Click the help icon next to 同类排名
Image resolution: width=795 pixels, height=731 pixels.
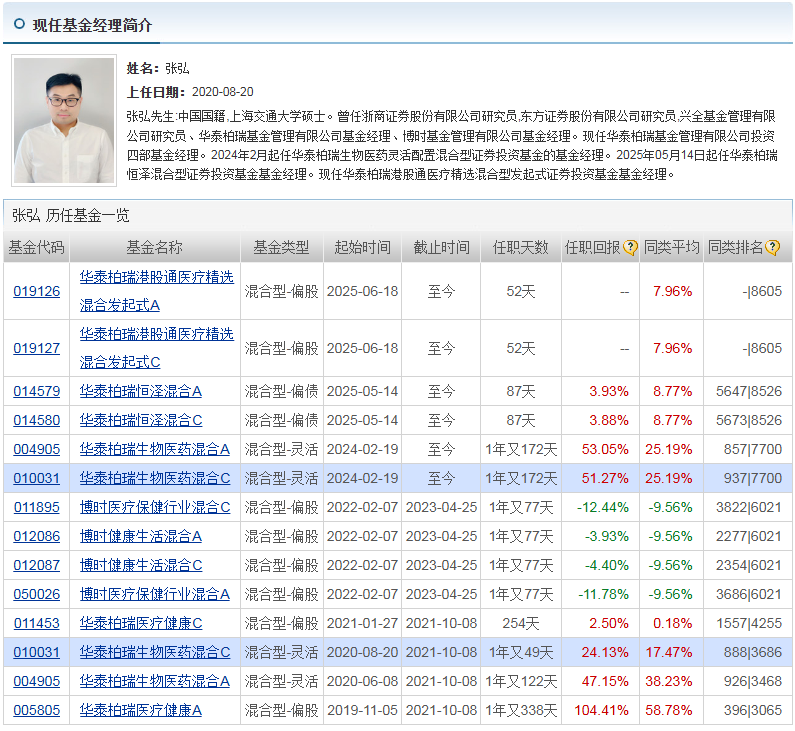772,247
